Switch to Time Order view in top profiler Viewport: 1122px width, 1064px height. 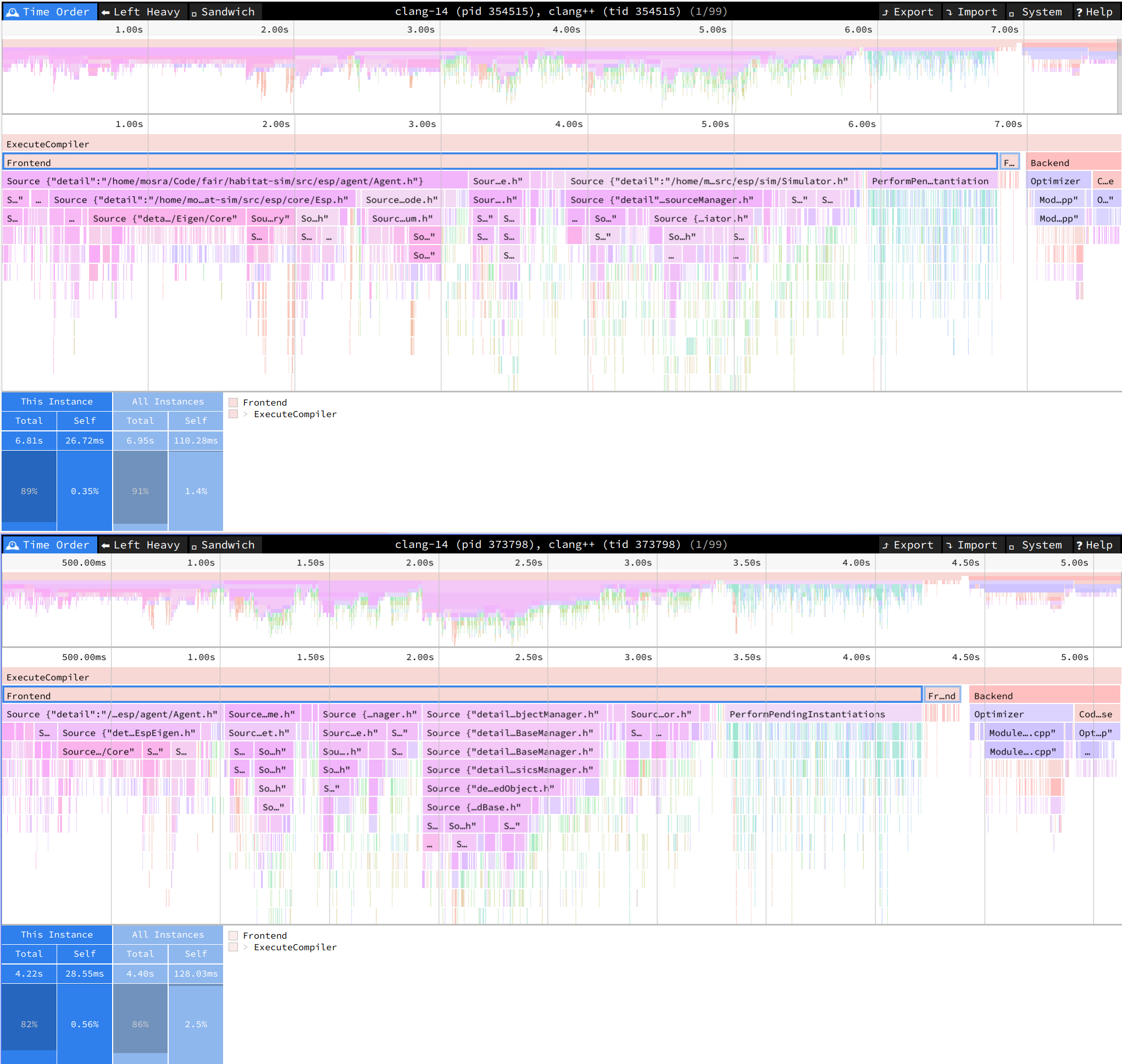[49, 12]
